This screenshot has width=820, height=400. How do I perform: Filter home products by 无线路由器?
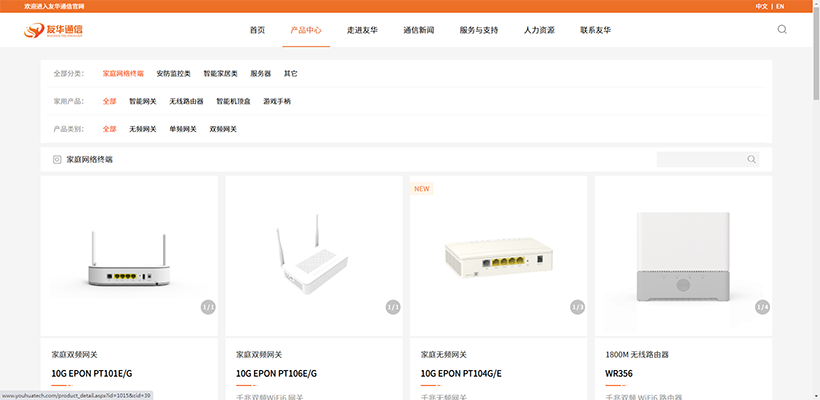tap(186, 101)
